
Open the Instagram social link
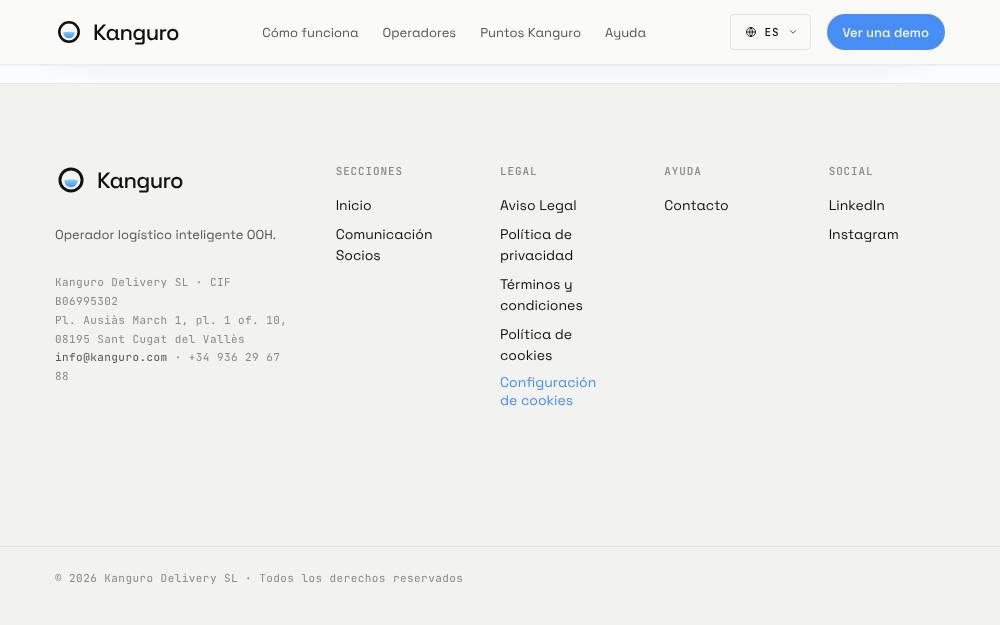[864, 235]
